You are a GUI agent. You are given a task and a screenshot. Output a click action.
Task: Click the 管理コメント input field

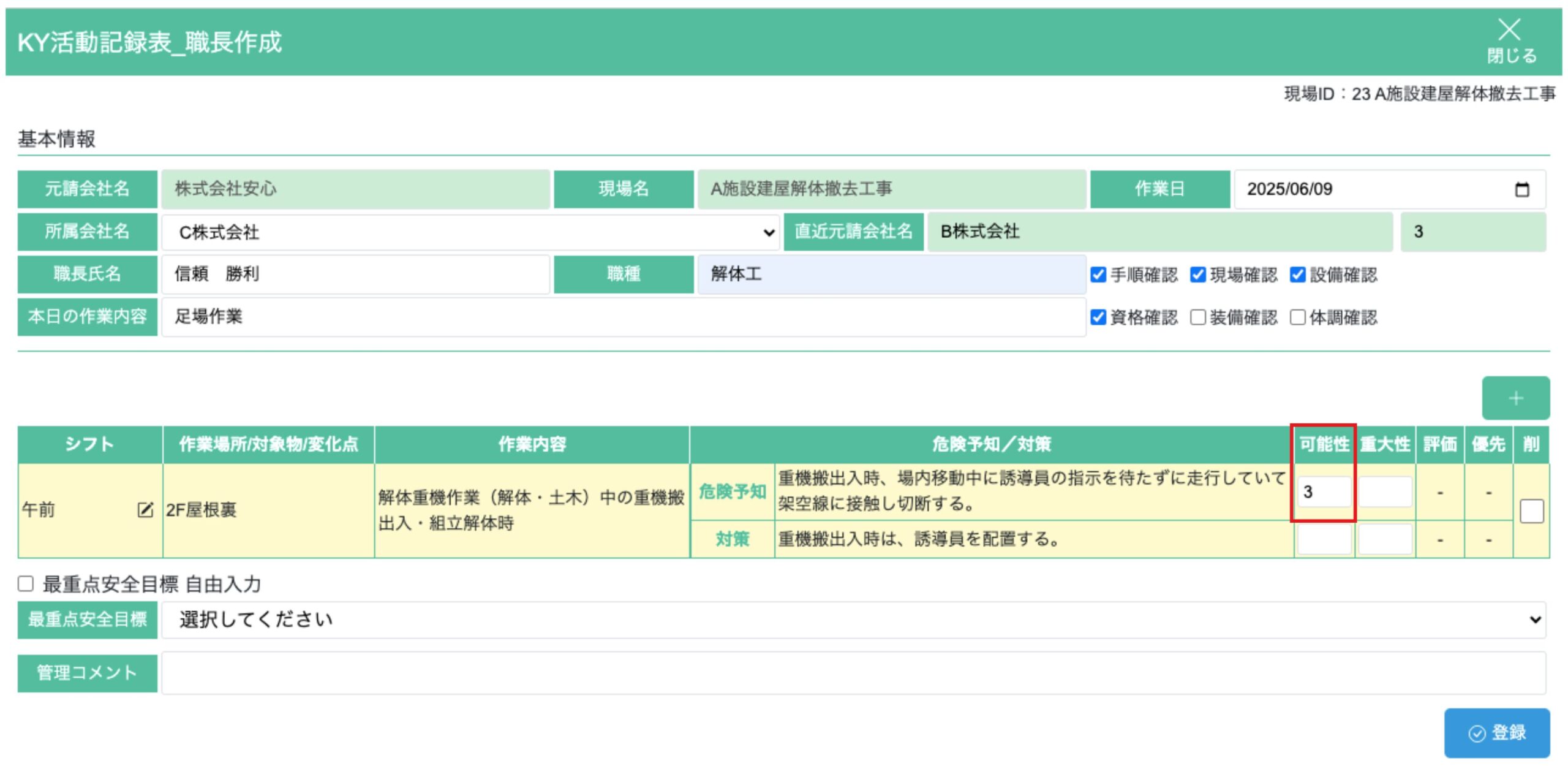point(854,673)
